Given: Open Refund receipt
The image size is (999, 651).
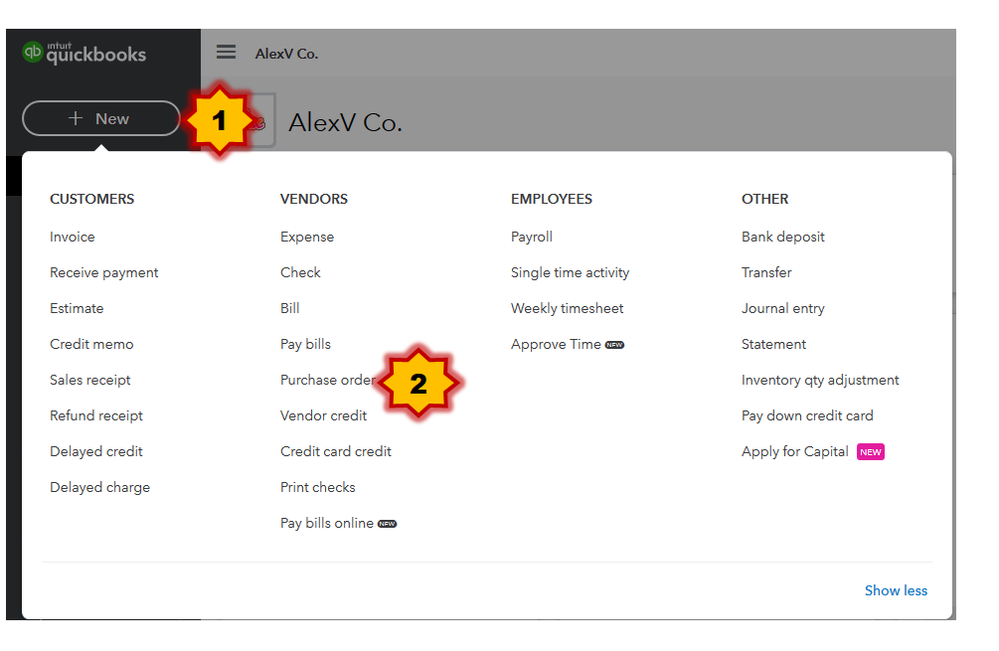Looking at the screenshot, I should coord(96,416).
